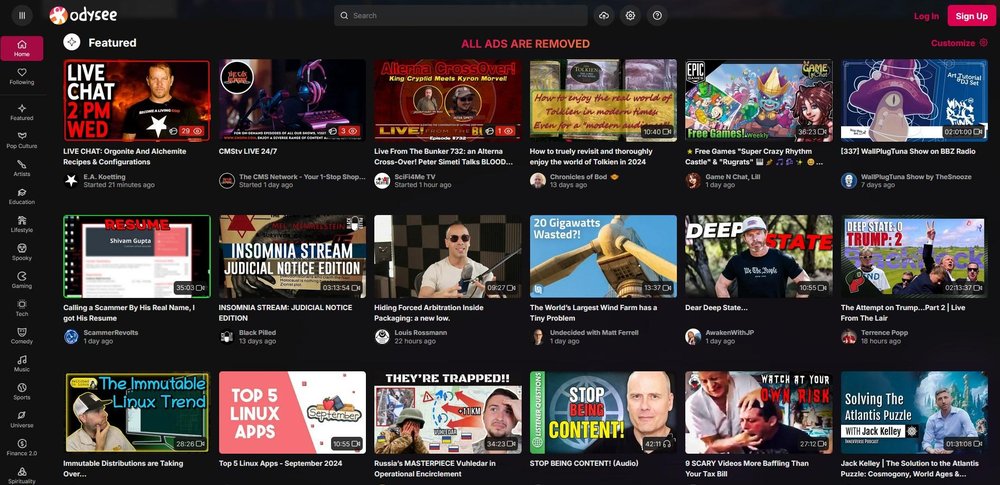Open Tech category in sidebar
The height and width of the screenshot is (485, 1000).
pyautogui.click(x=22, y=308)
